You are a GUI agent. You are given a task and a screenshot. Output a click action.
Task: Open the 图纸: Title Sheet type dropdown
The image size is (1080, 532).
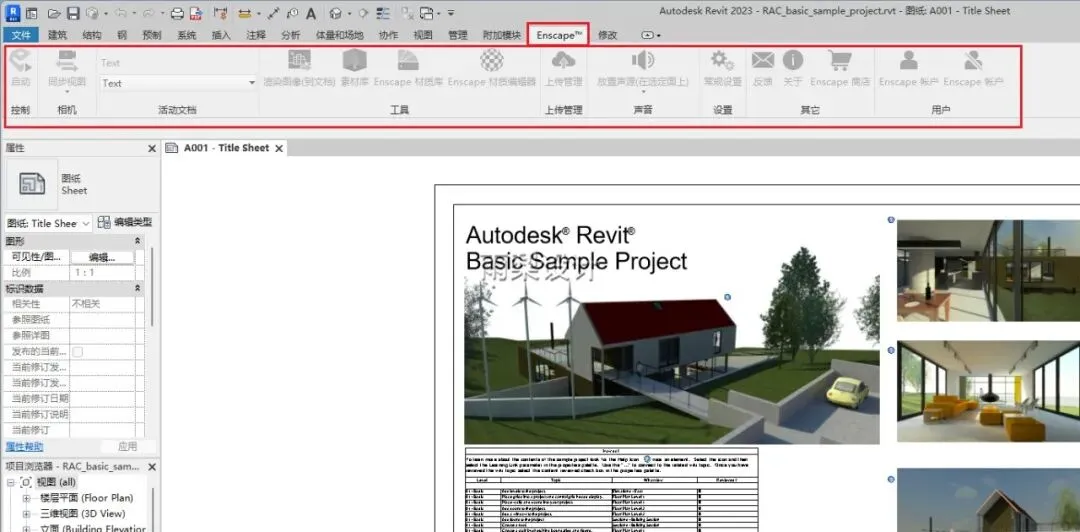click(x=85, y=223)
